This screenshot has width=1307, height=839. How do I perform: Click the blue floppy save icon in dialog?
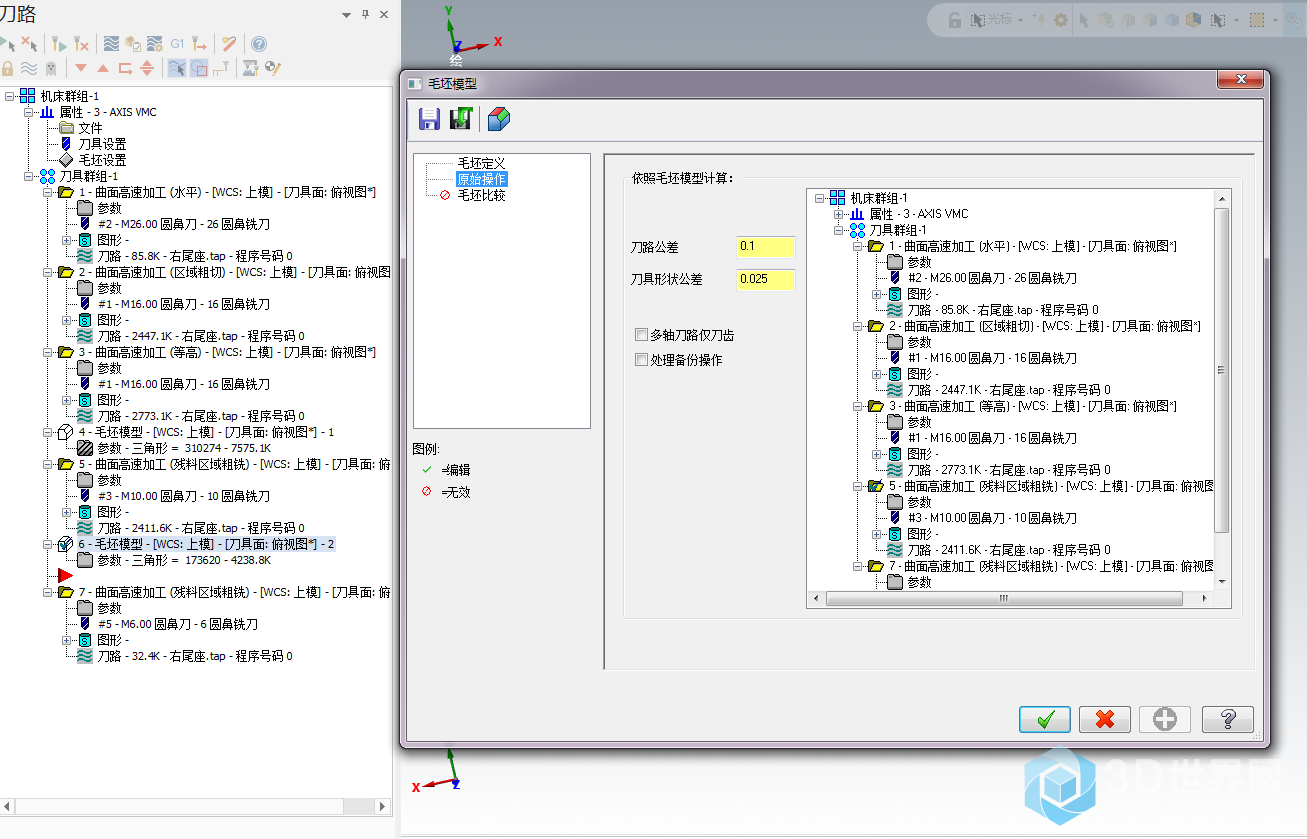pos(430,120)
